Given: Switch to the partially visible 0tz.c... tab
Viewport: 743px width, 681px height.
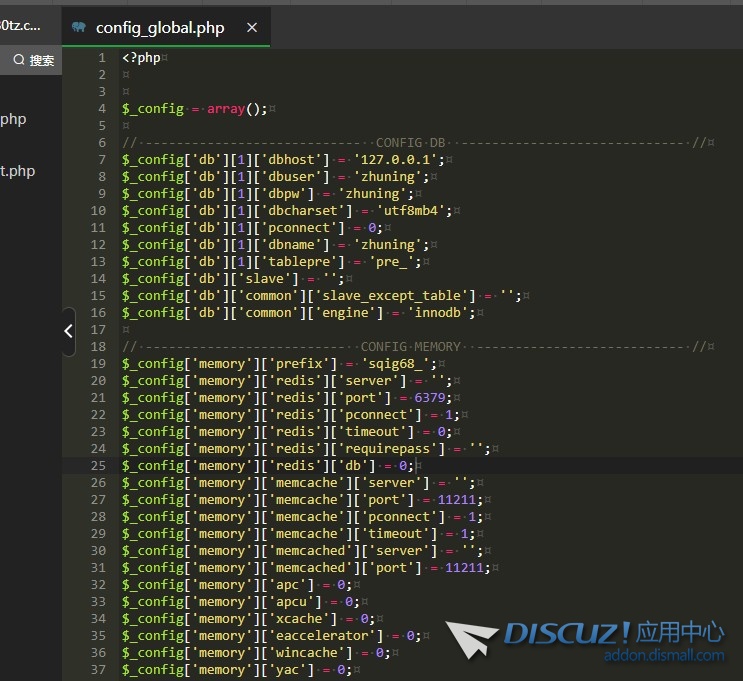Looking at the screenshot, I should pos(20,26).
